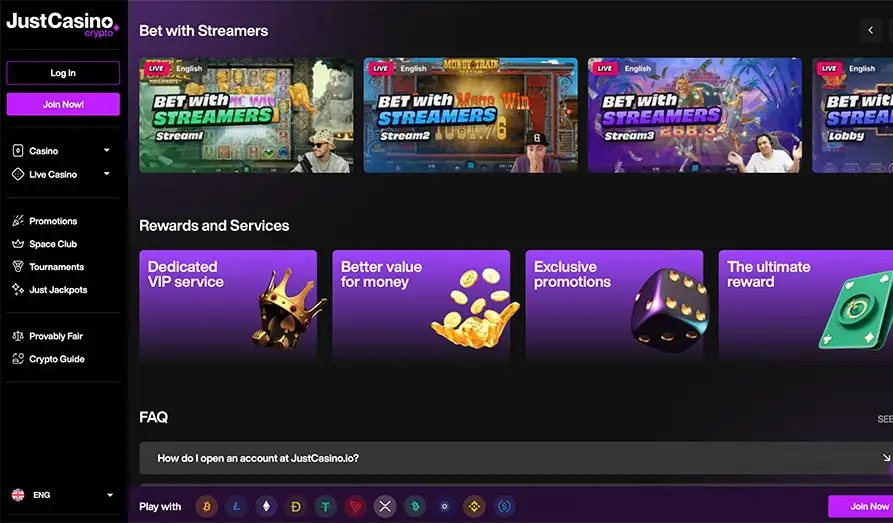
Task: Open the Stream2 live thumbnail
Action: 470,115
